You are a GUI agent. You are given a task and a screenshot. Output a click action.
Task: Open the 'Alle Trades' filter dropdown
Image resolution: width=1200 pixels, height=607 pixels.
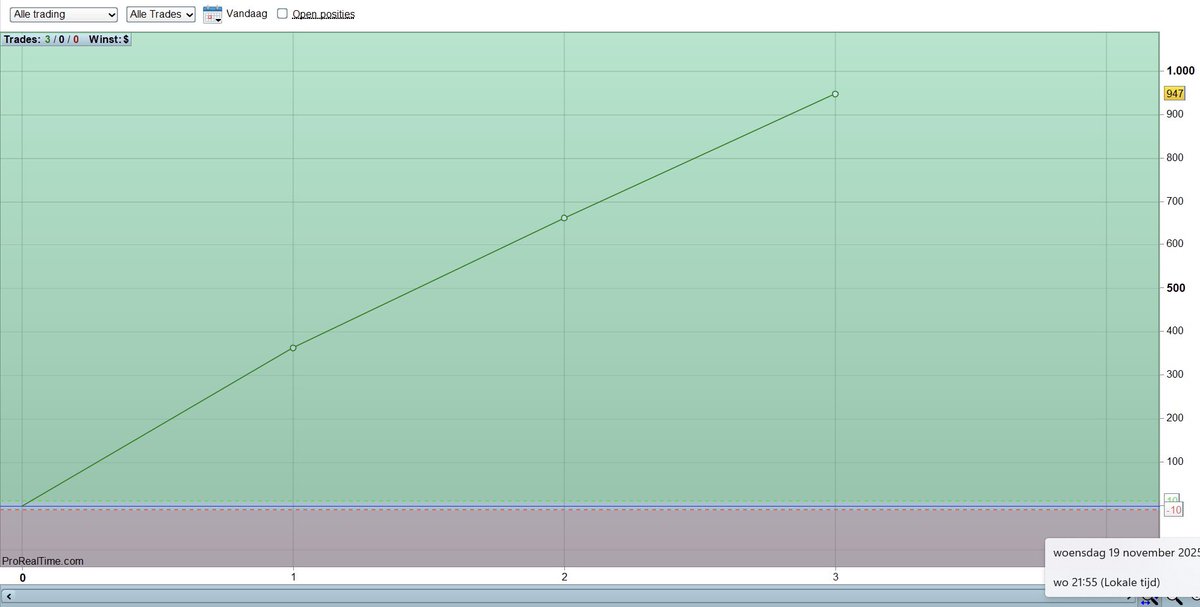[161, 15]
